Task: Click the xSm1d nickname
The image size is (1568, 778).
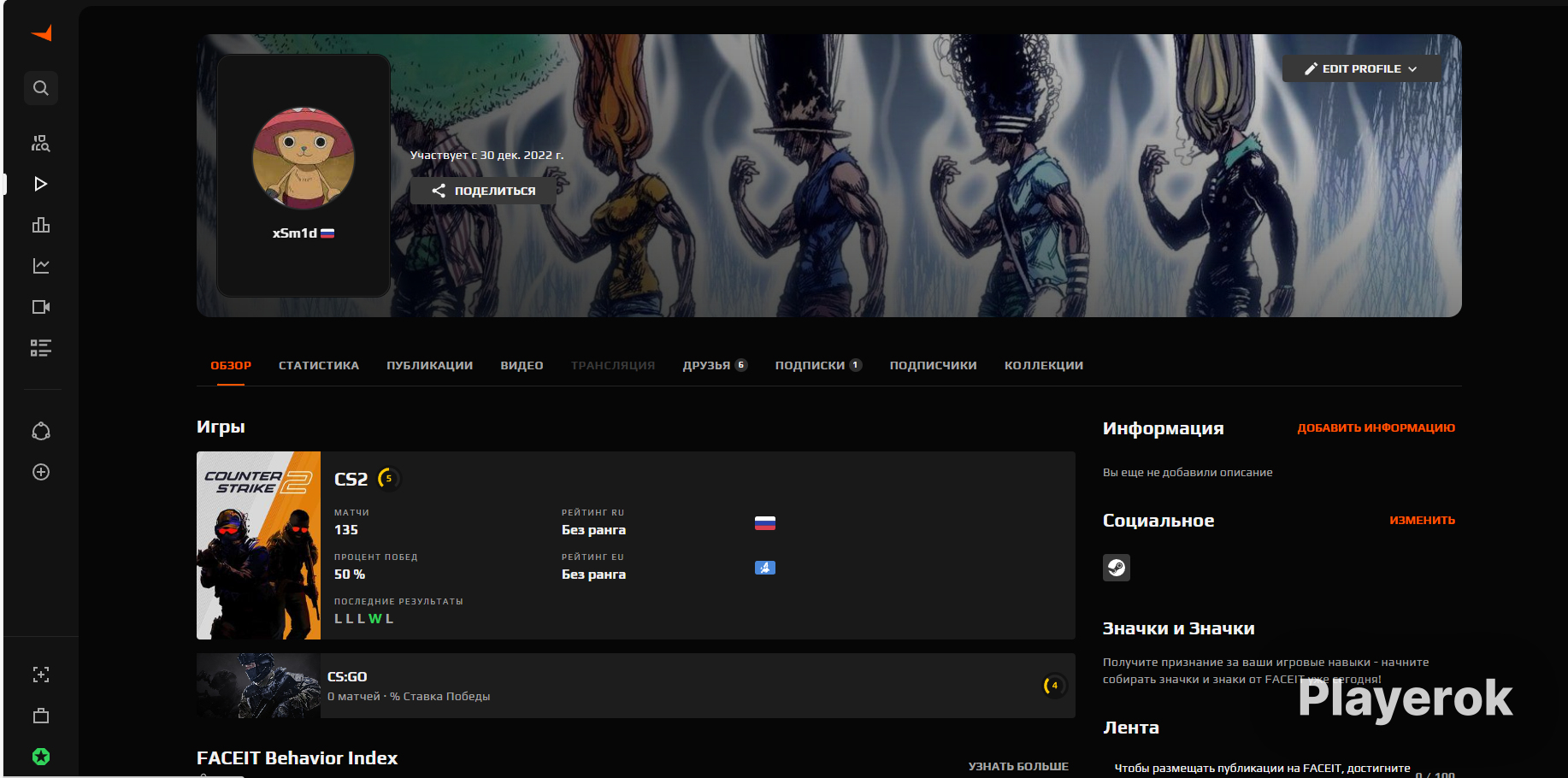Action: coord(295,233)
